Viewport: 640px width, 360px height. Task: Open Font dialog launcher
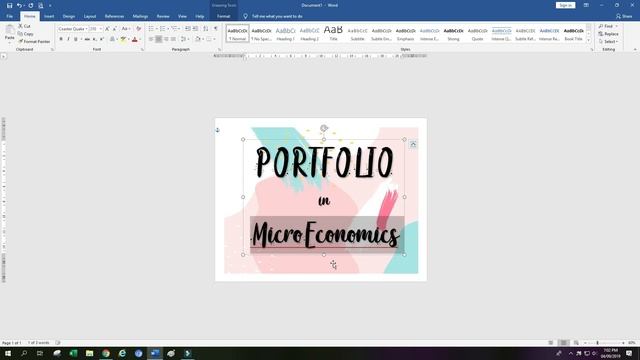142,49
